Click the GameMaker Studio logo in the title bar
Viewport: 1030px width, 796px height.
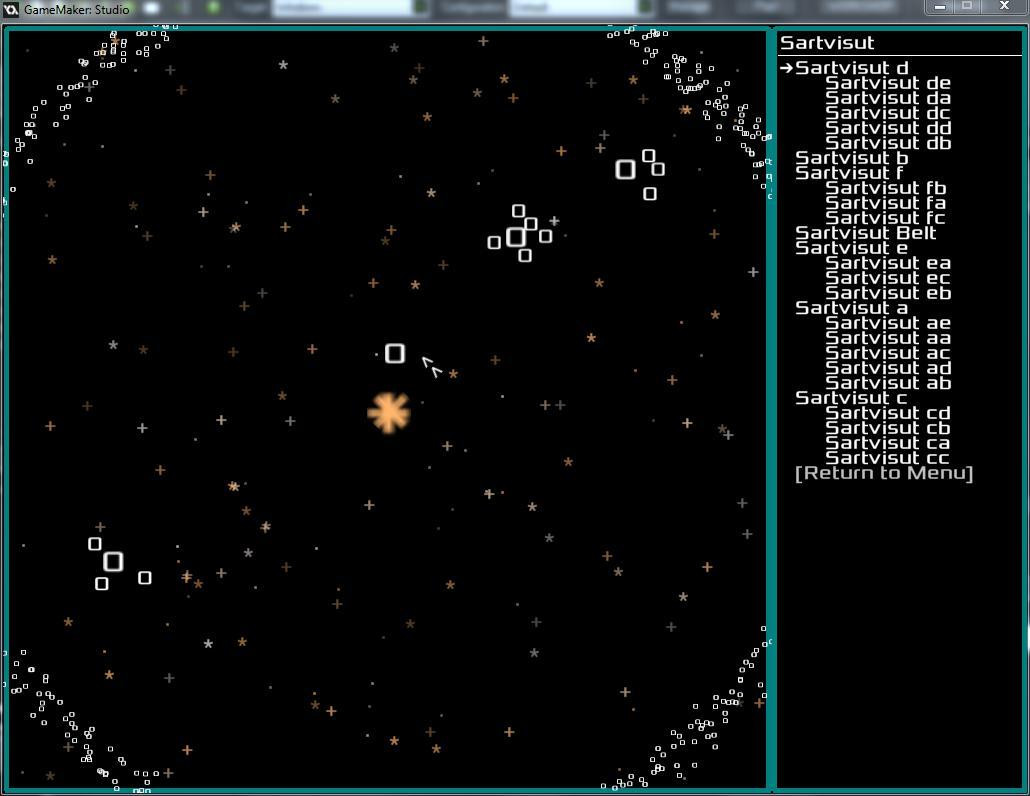pyautogui.click(x=11, y=9)
